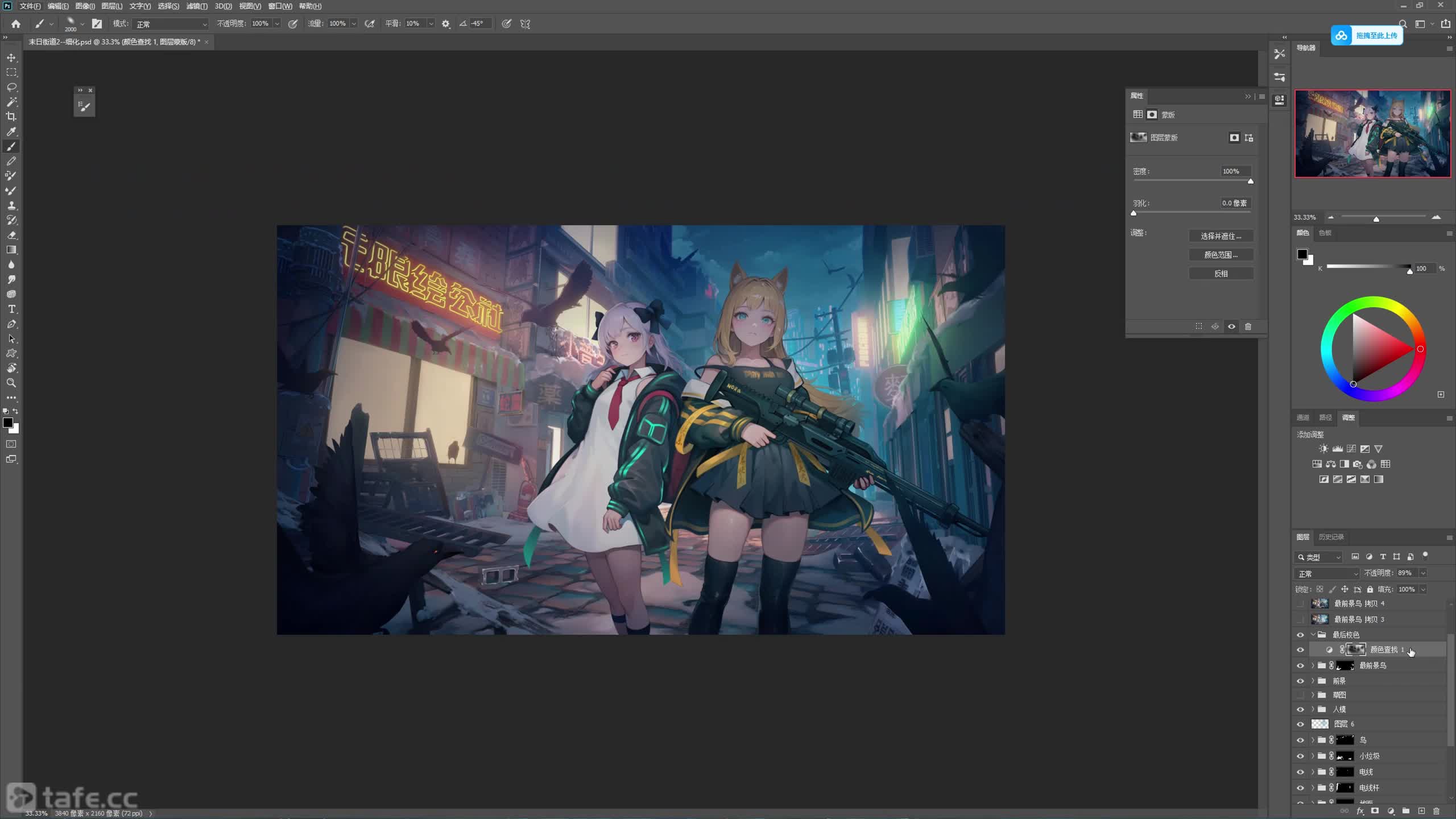Select the Magic Wand tool
1456x819 pixels.
click(11, 102)
